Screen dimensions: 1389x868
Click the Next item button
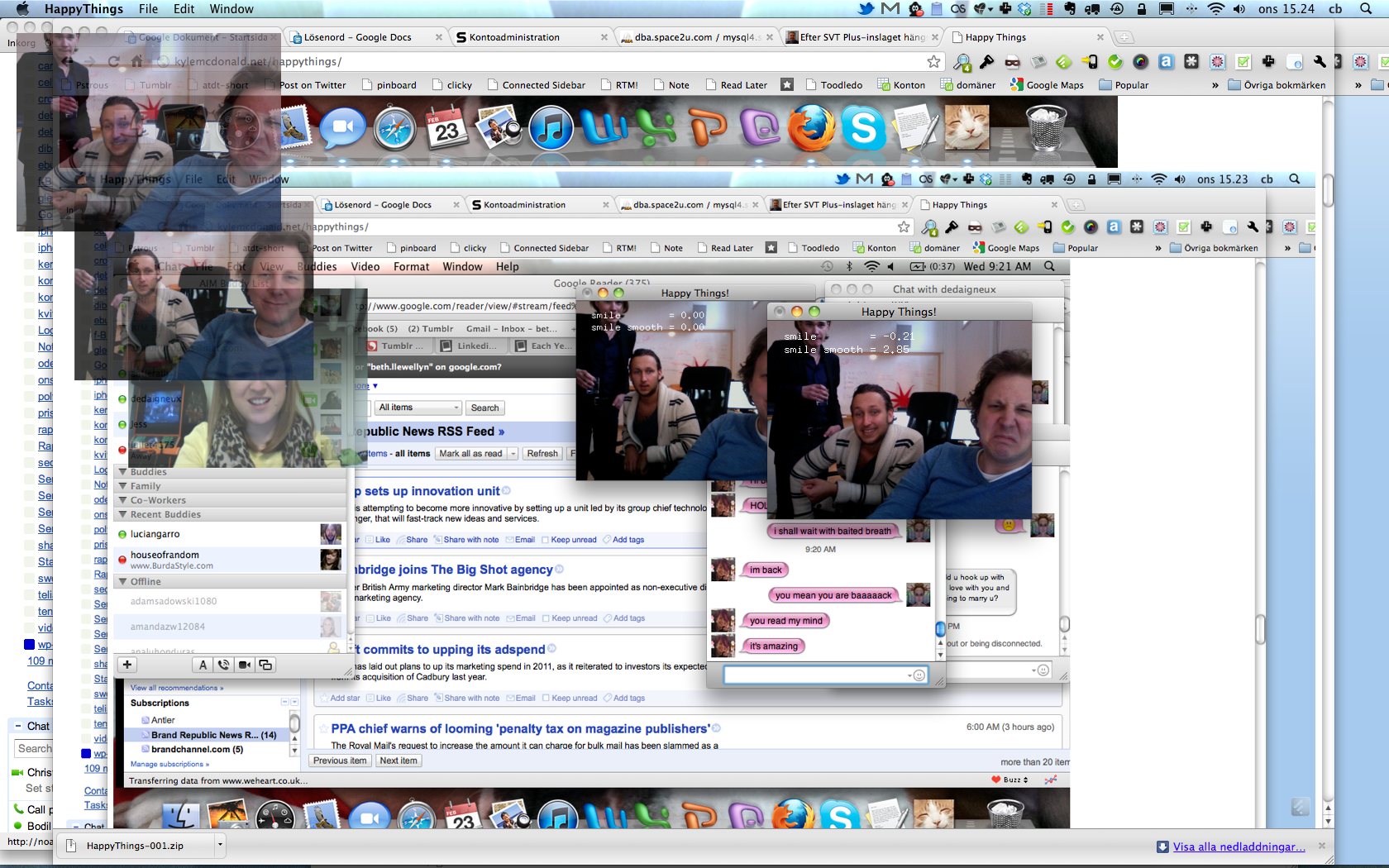click(399, 761)
